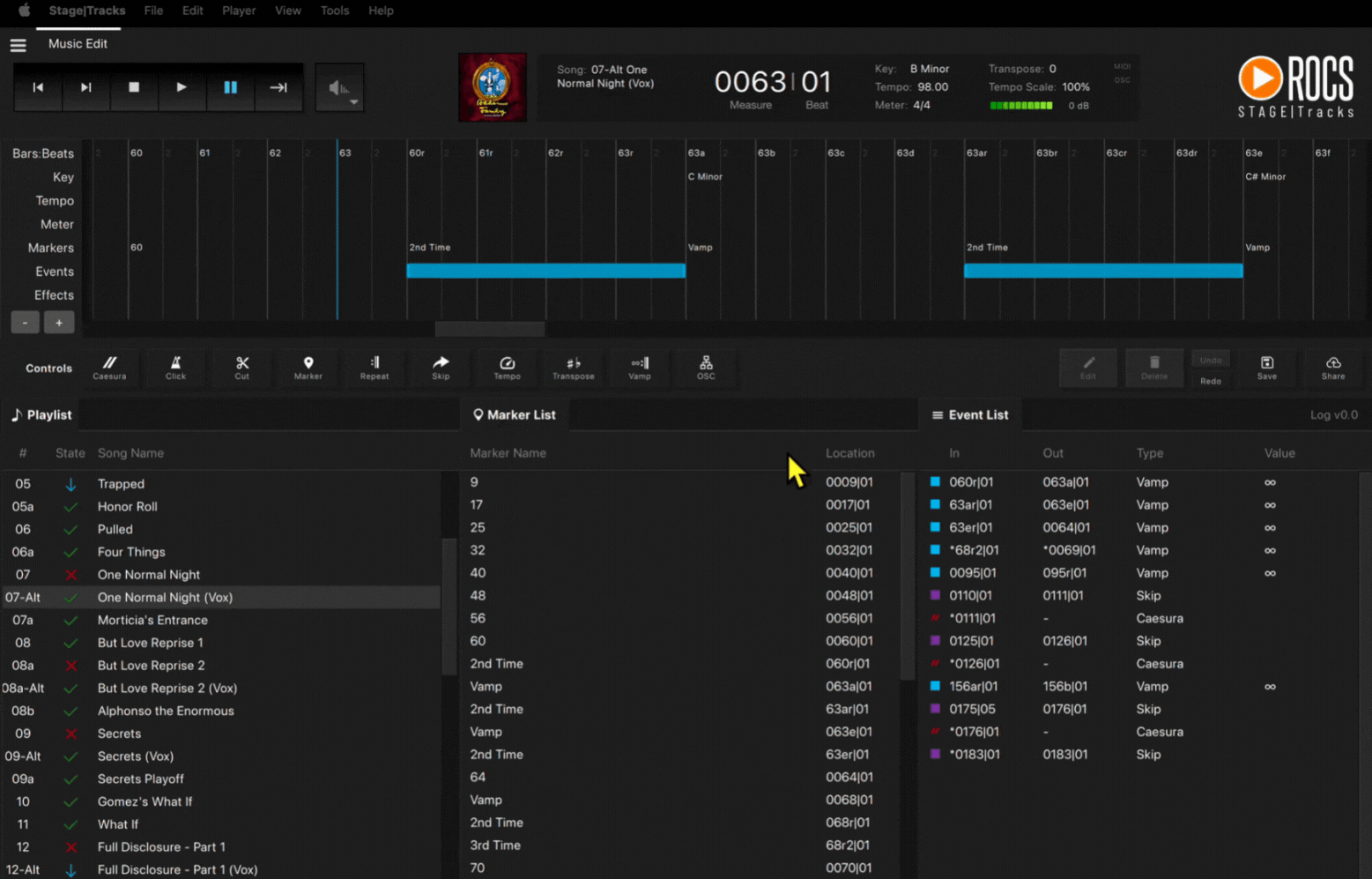Click the Undo button
Screen dimensions: 1372x879
click(1211, 360)
